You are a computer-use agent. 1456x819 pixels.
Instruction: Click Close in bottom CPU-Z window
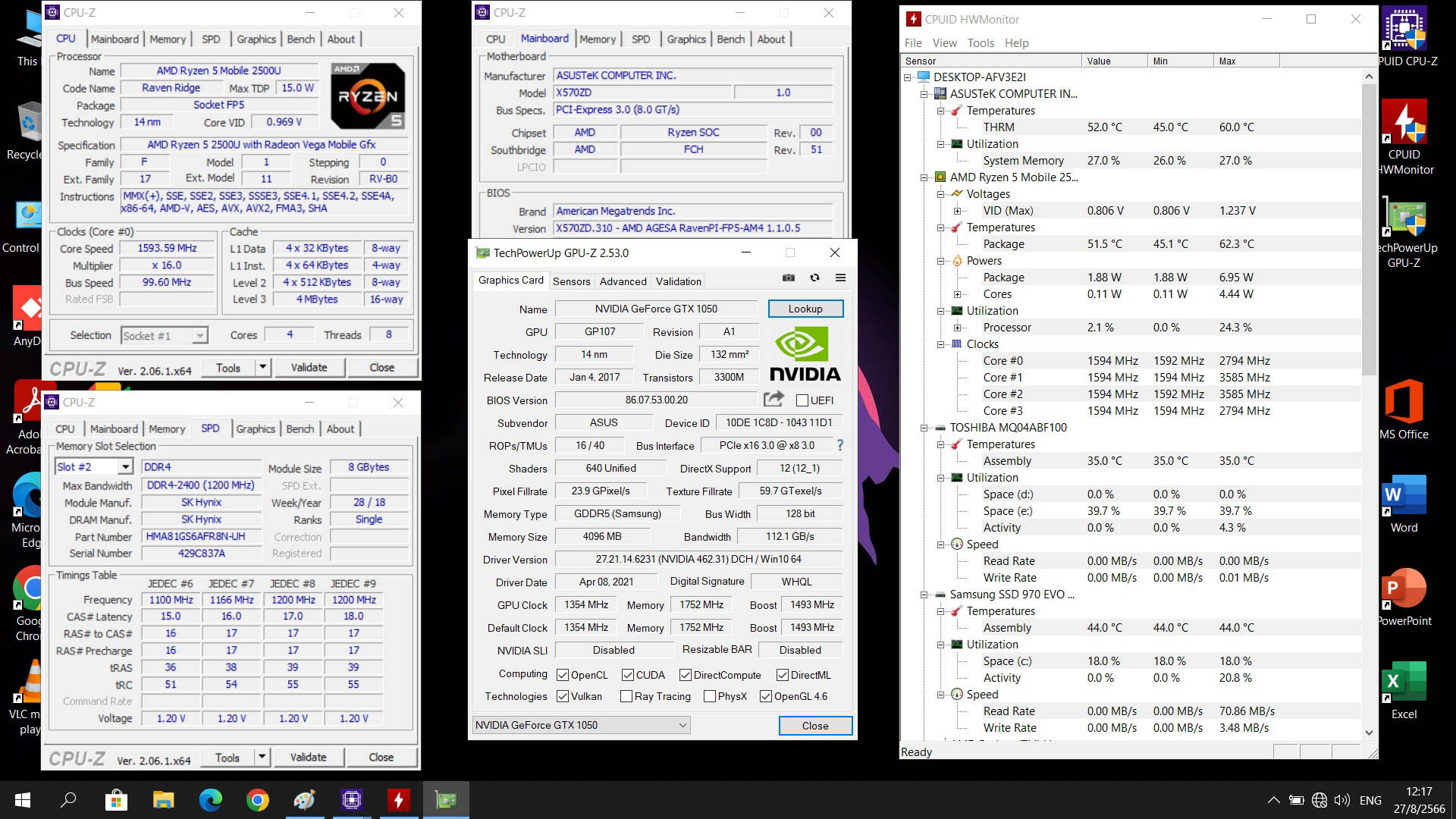click(381, 757)
